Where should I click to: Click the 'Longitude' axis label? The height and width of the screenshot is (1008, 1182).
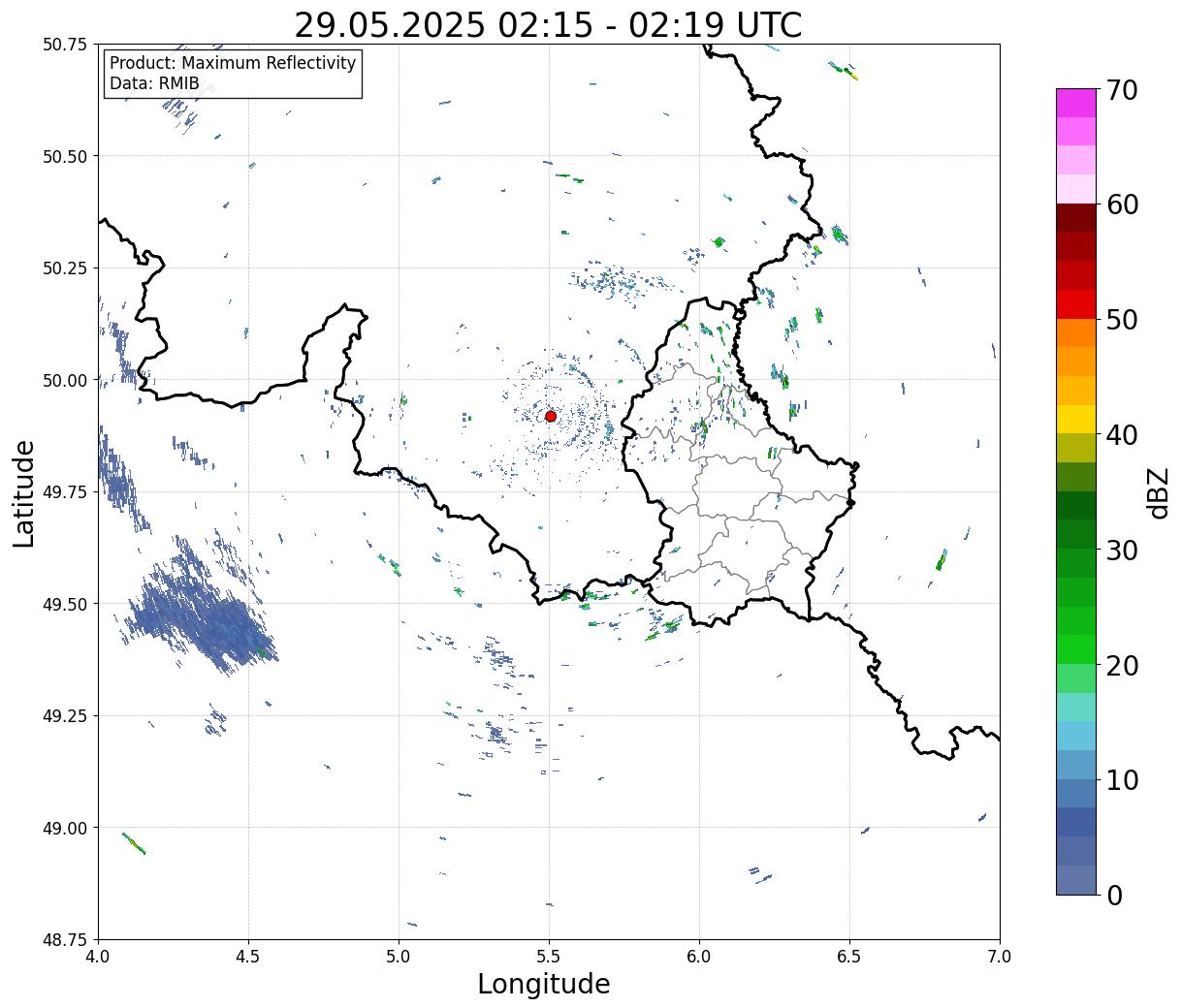tap(544, 984)
